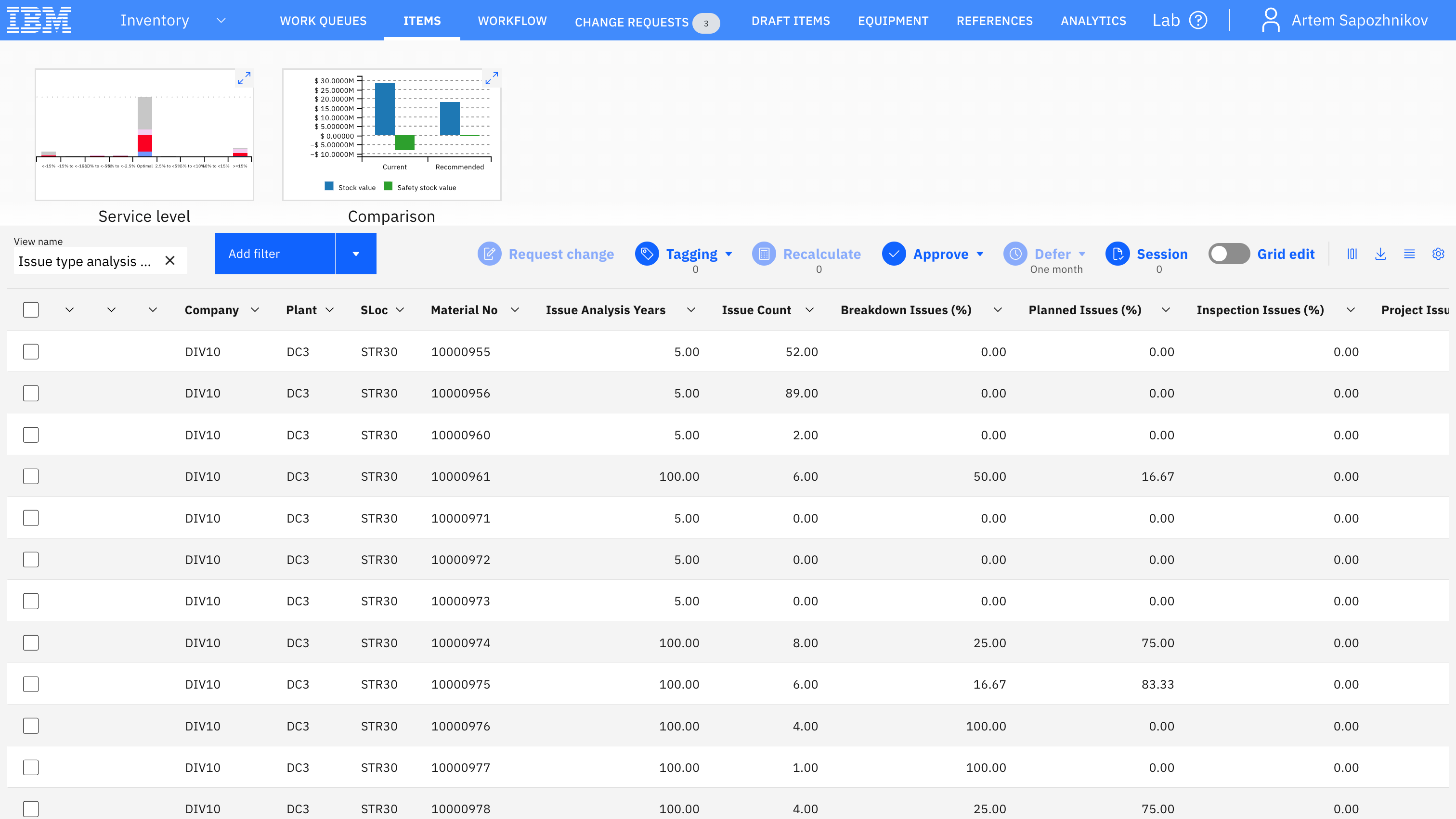This screenshot has height=819, width=1456.
Task: Open the help question mark icon
Action: (x=1198, y=20)
